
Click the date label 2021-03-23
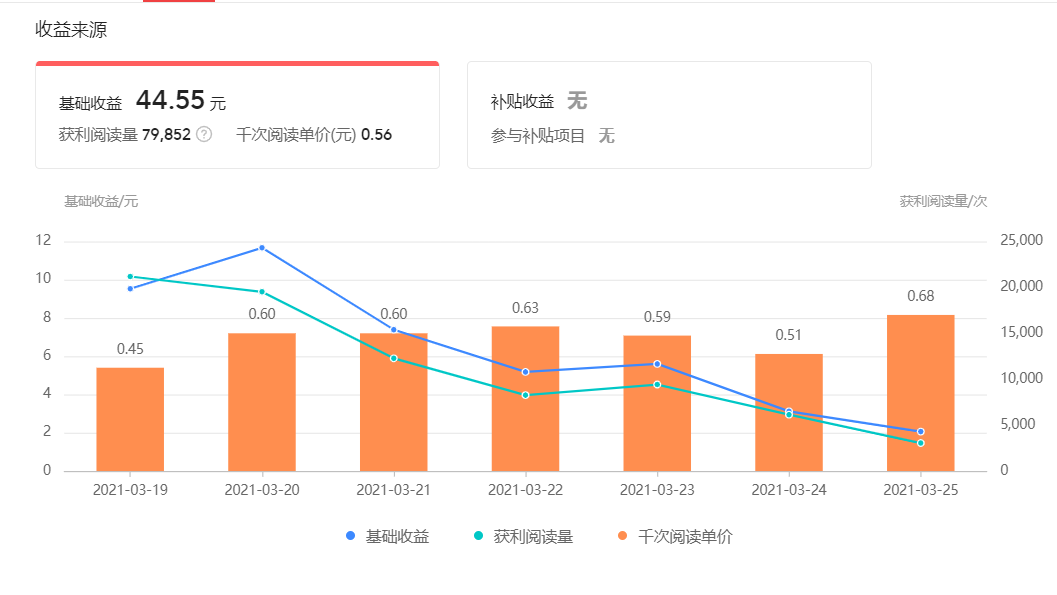click(x=656, y=490)
